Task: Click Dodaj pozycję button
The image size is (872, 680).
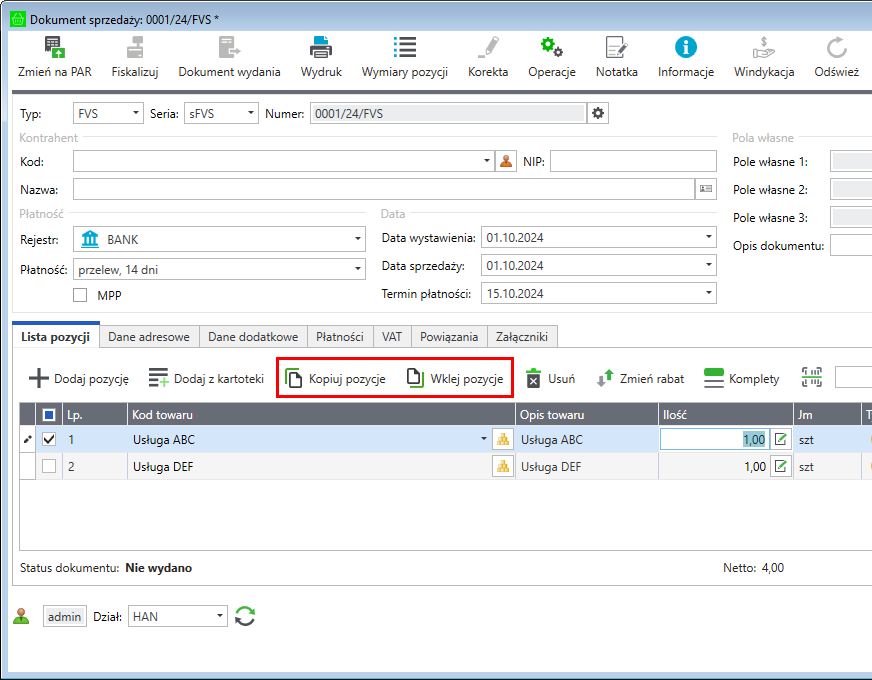Action: (78, 379)
